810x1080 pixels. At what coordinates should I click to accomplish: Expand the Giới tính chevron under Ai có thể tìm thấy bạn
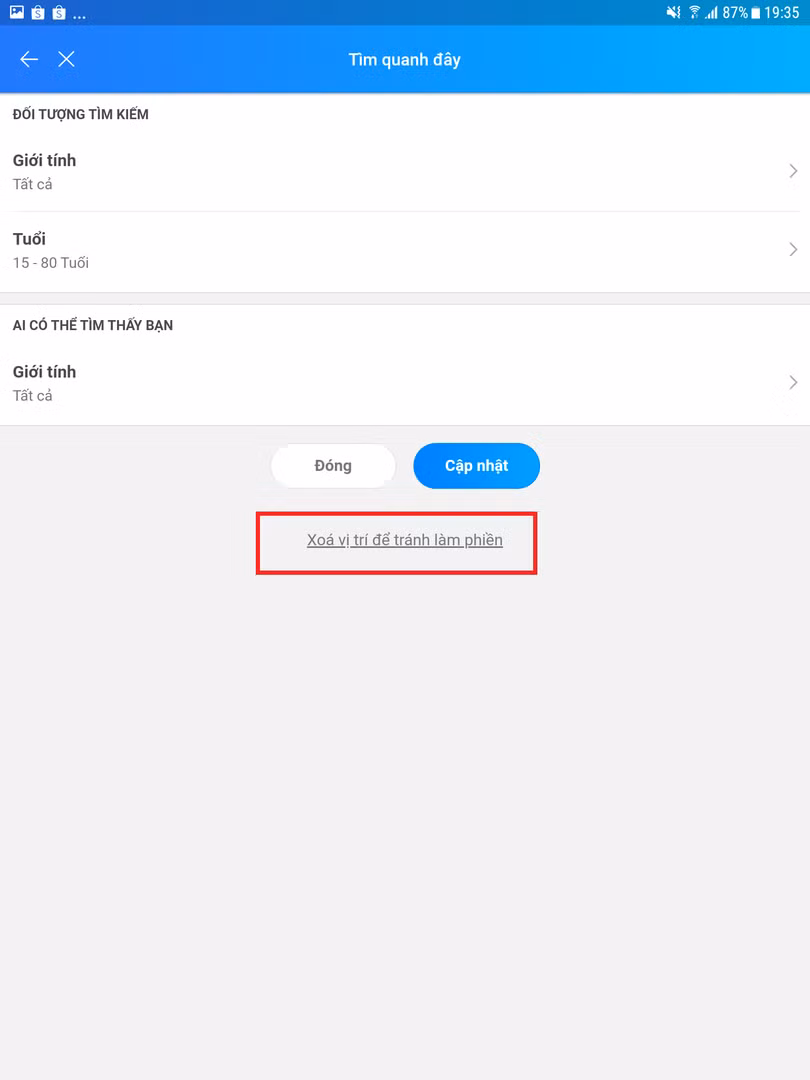tap(793, 382)
